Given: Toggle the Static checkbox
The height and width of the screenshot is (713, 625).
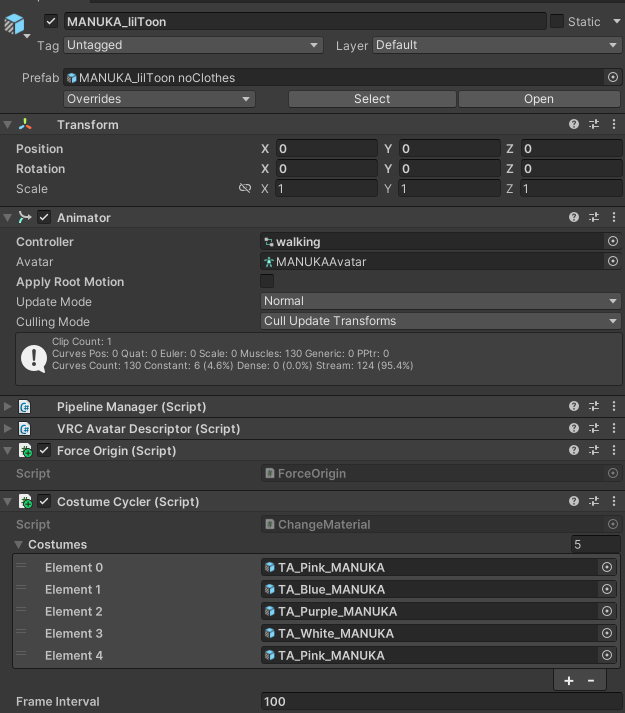Looking at the screenshot, I should pyautogui.click(x=557, y=21).
